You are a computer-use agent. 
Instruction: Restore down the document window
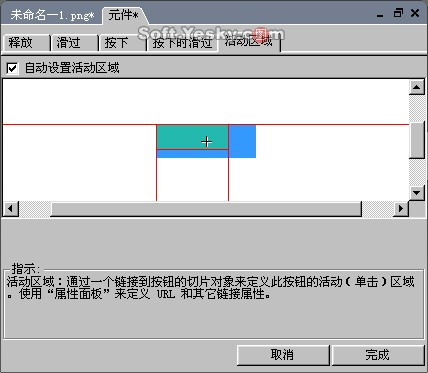398,13
